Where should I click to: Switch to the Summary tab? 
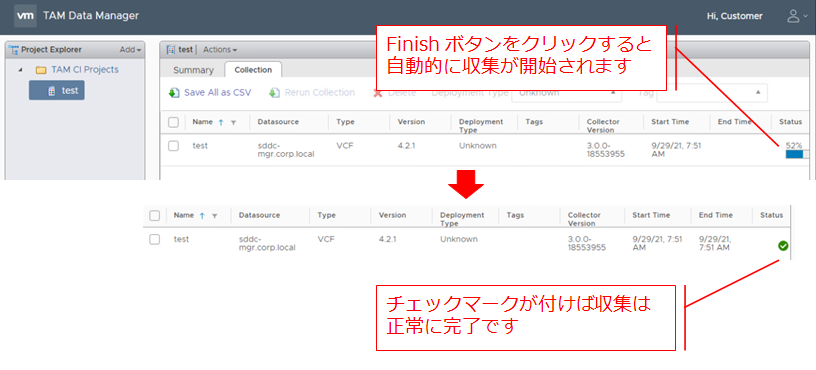(x=193, y=70)
